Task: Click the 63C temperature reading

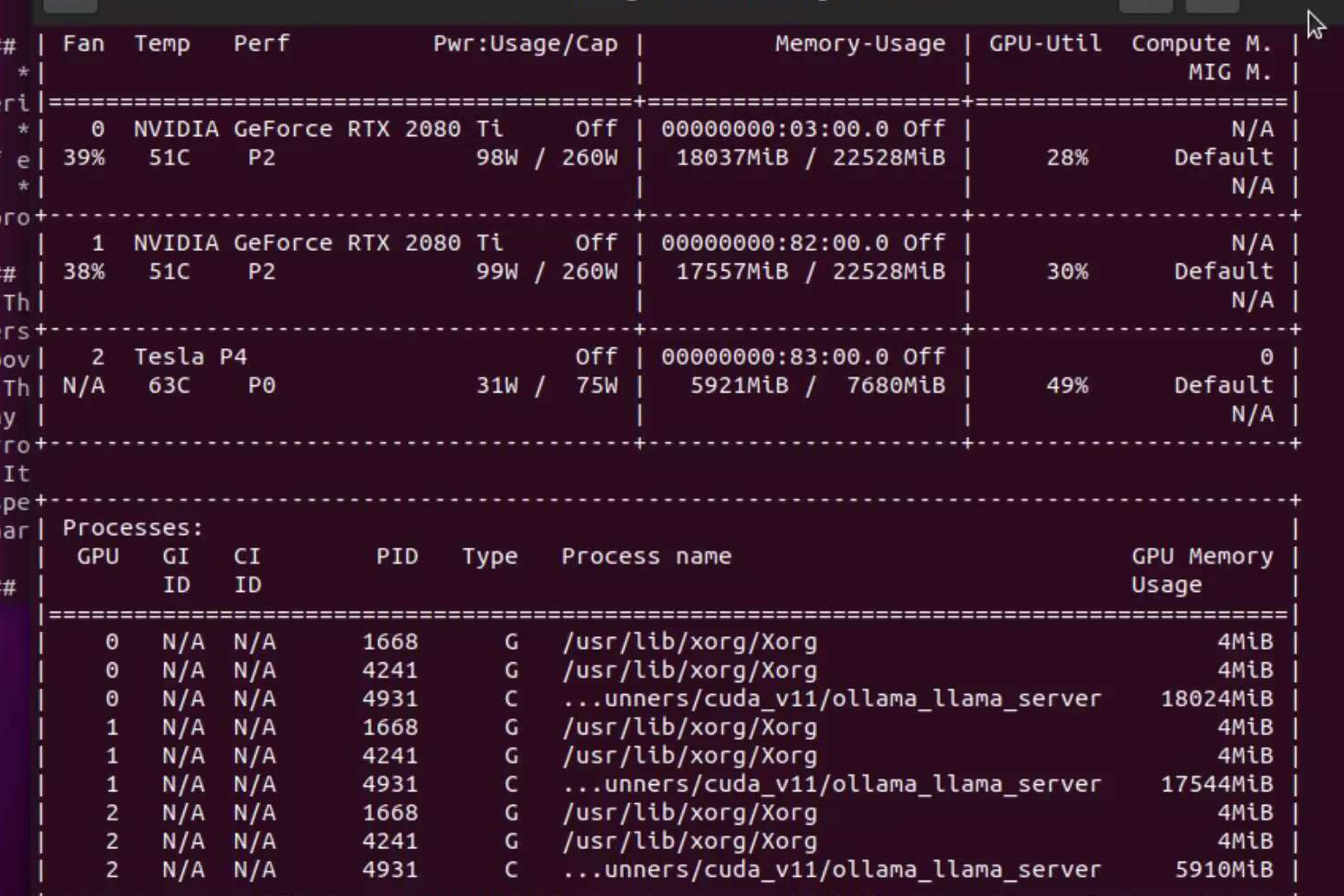Action: pos(169,386)
